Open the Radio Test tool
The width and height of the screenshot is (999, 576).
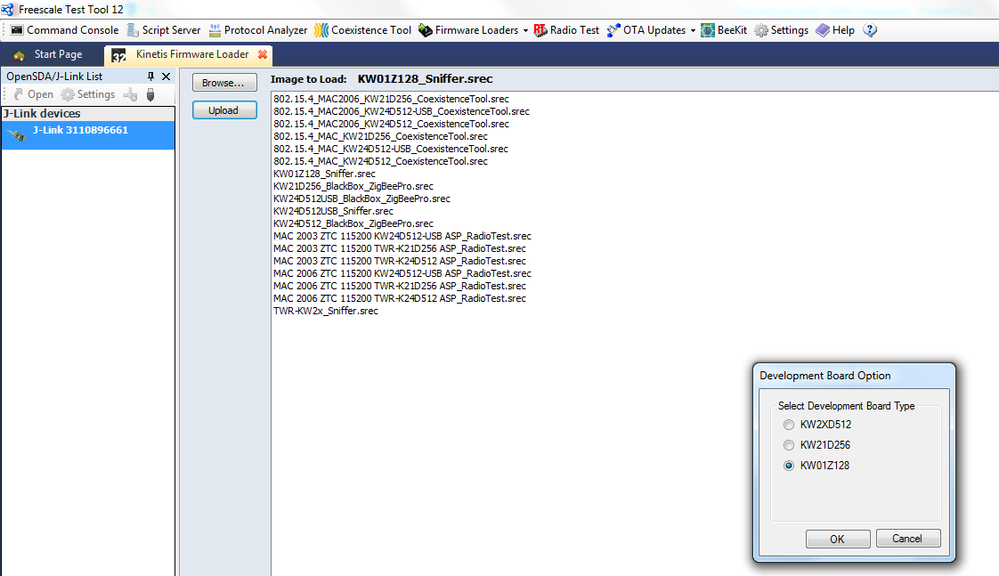point(566,30)
